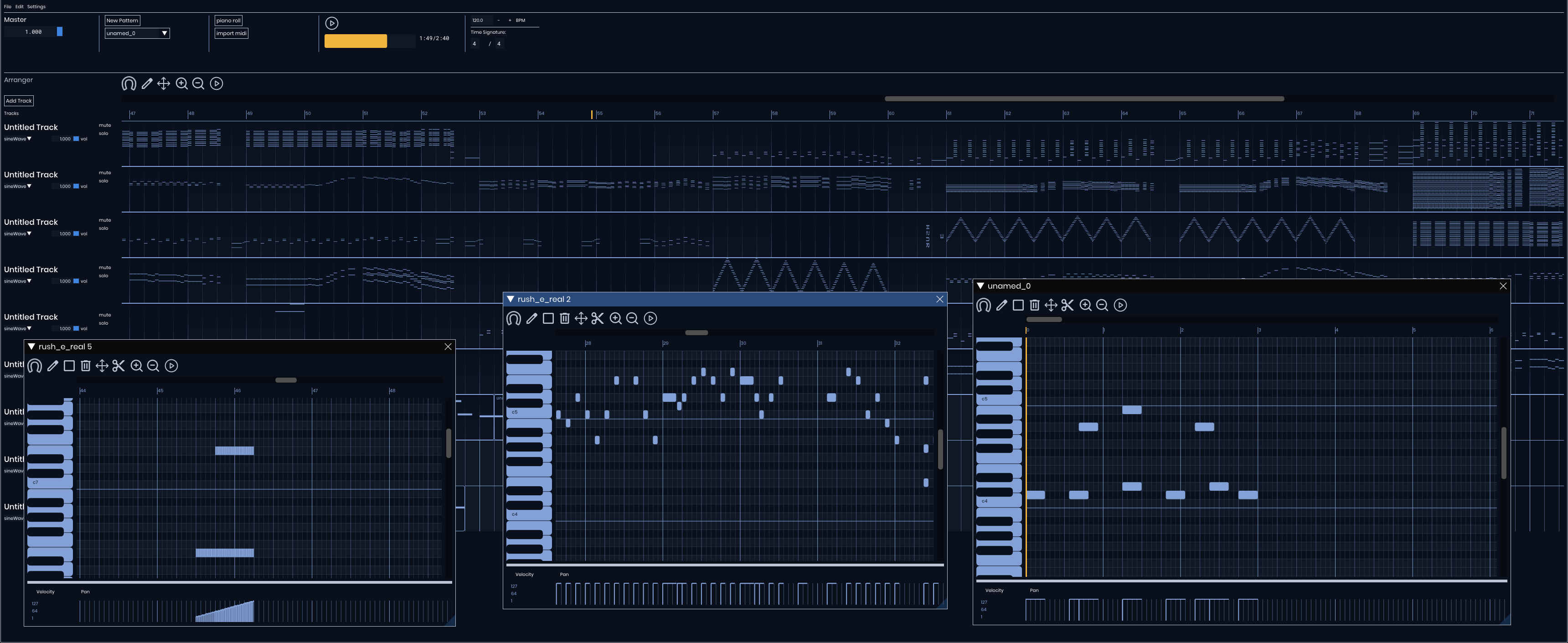The width and height of the screenshot is (1568, 643).
Task: Select the Pencil tool in rush_e_real 2 editor
Action: [531, 318]
